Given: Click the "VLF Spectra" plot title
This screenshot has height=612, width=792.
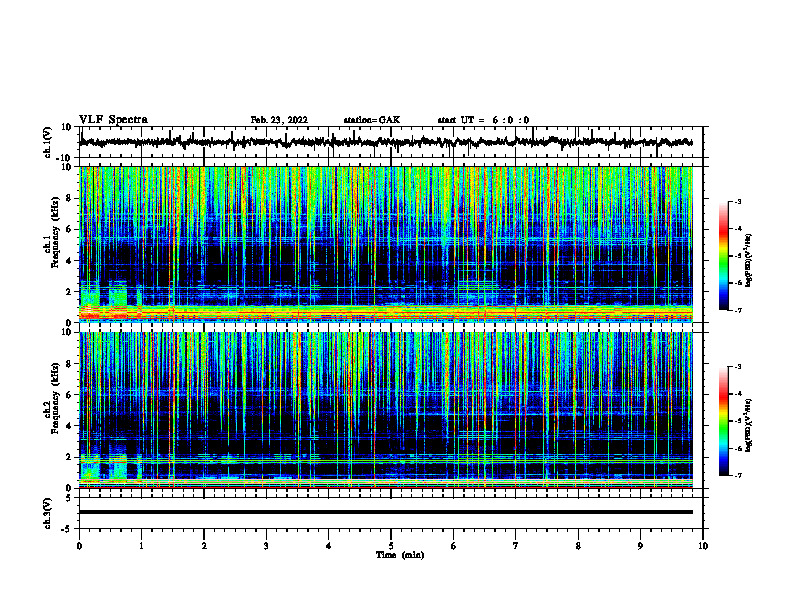Looking at the screenshot, I should point(113,120).
